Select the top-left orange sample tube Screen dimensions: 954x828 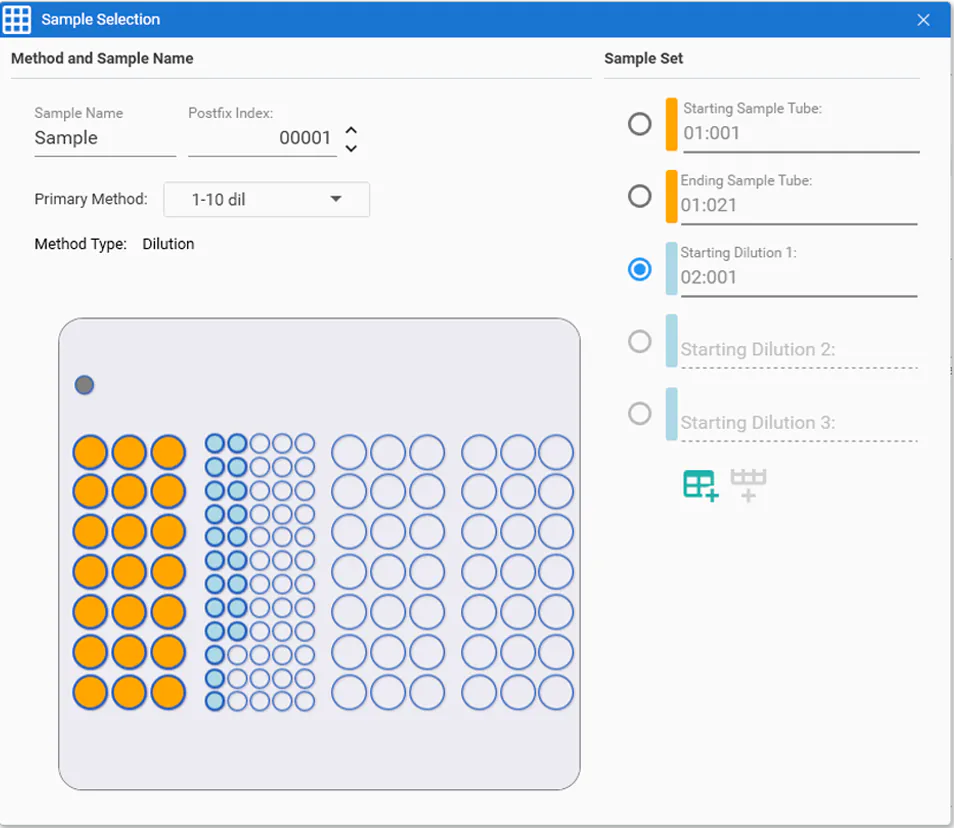coord(90,452)
